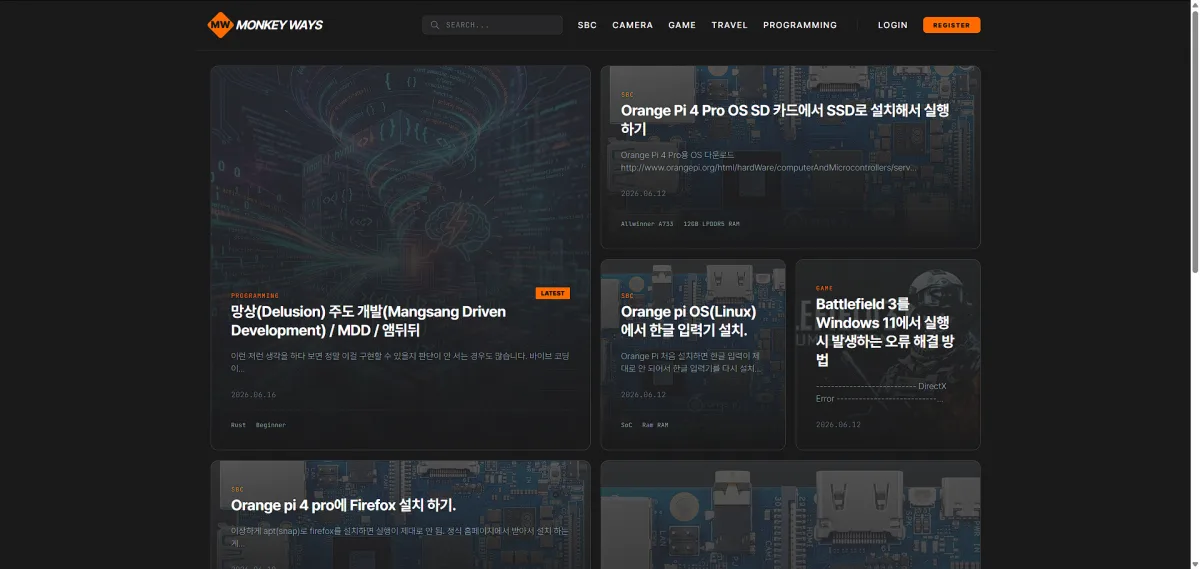Open the TRAVEL menu item

(729, 25)
